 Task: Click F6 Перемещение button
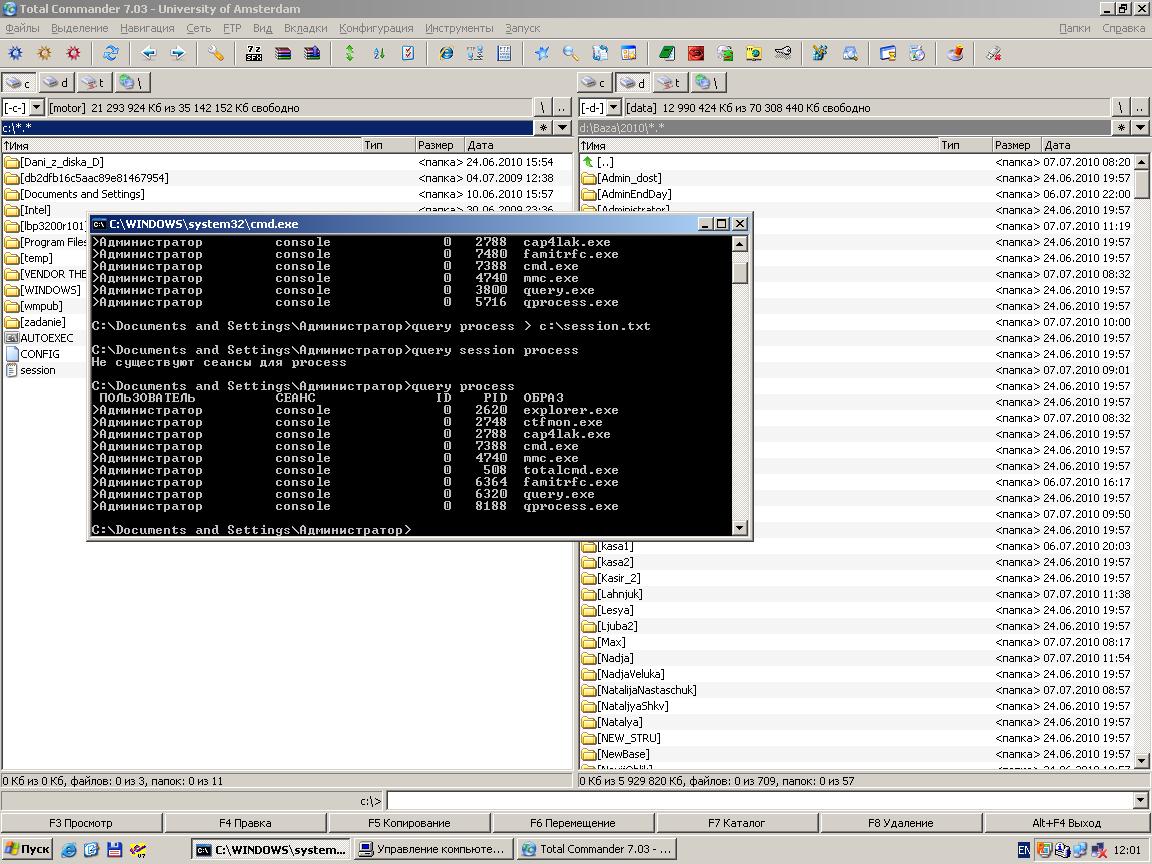573,823
